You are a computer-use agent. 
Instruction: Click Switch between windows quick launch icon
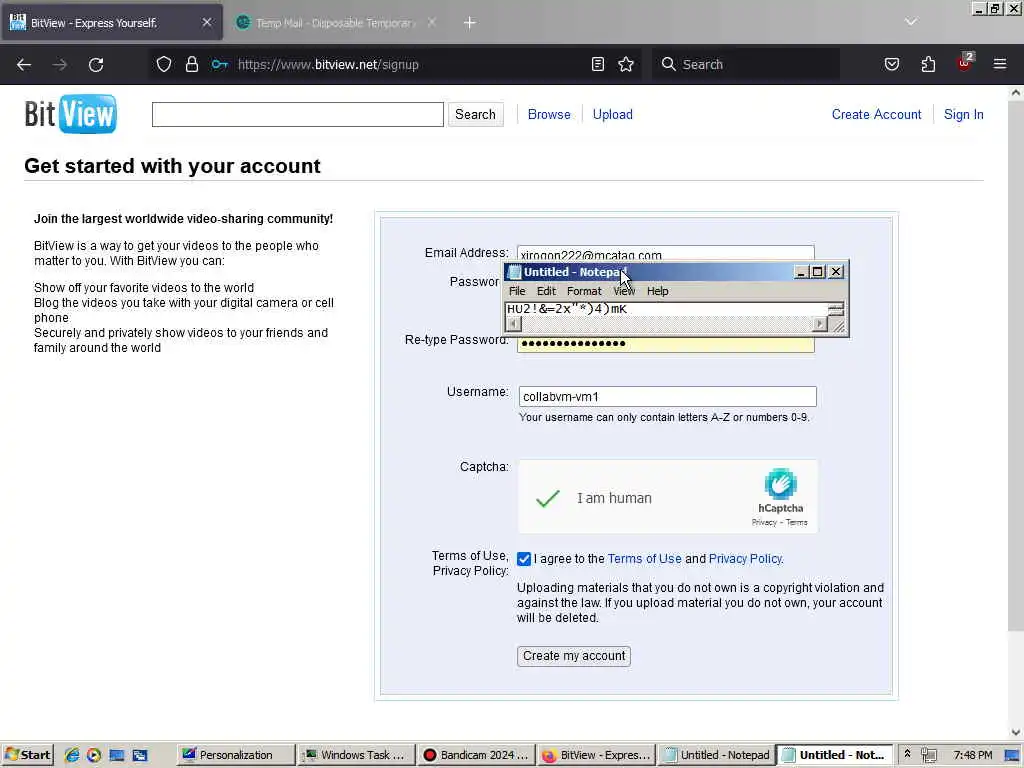[x=140, y=755]
